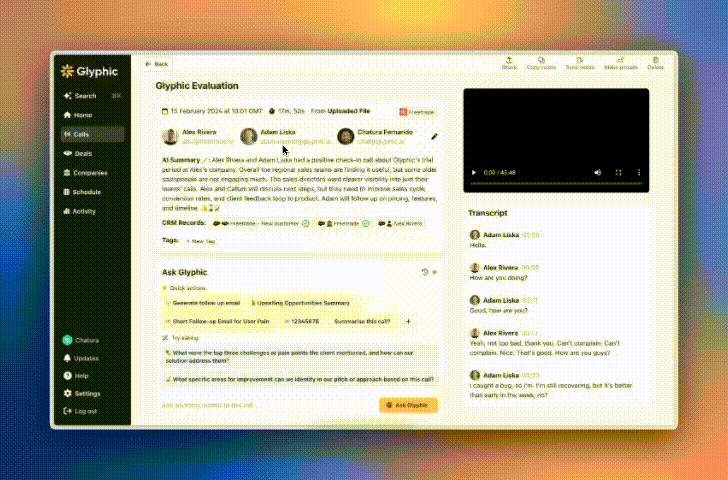
Task: Click the call date calendar icon
Action: (x=164, y=111)
